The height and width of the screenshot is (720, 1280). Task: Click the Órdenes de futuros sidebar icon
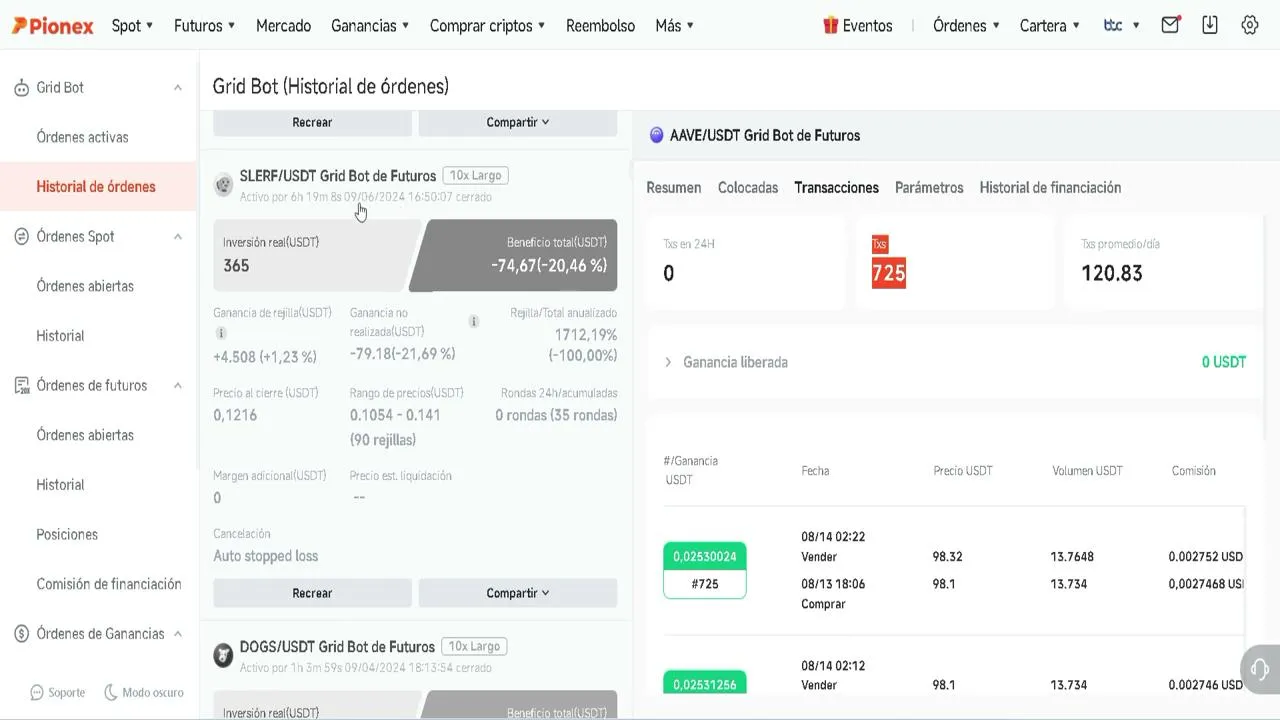(21, 386)
